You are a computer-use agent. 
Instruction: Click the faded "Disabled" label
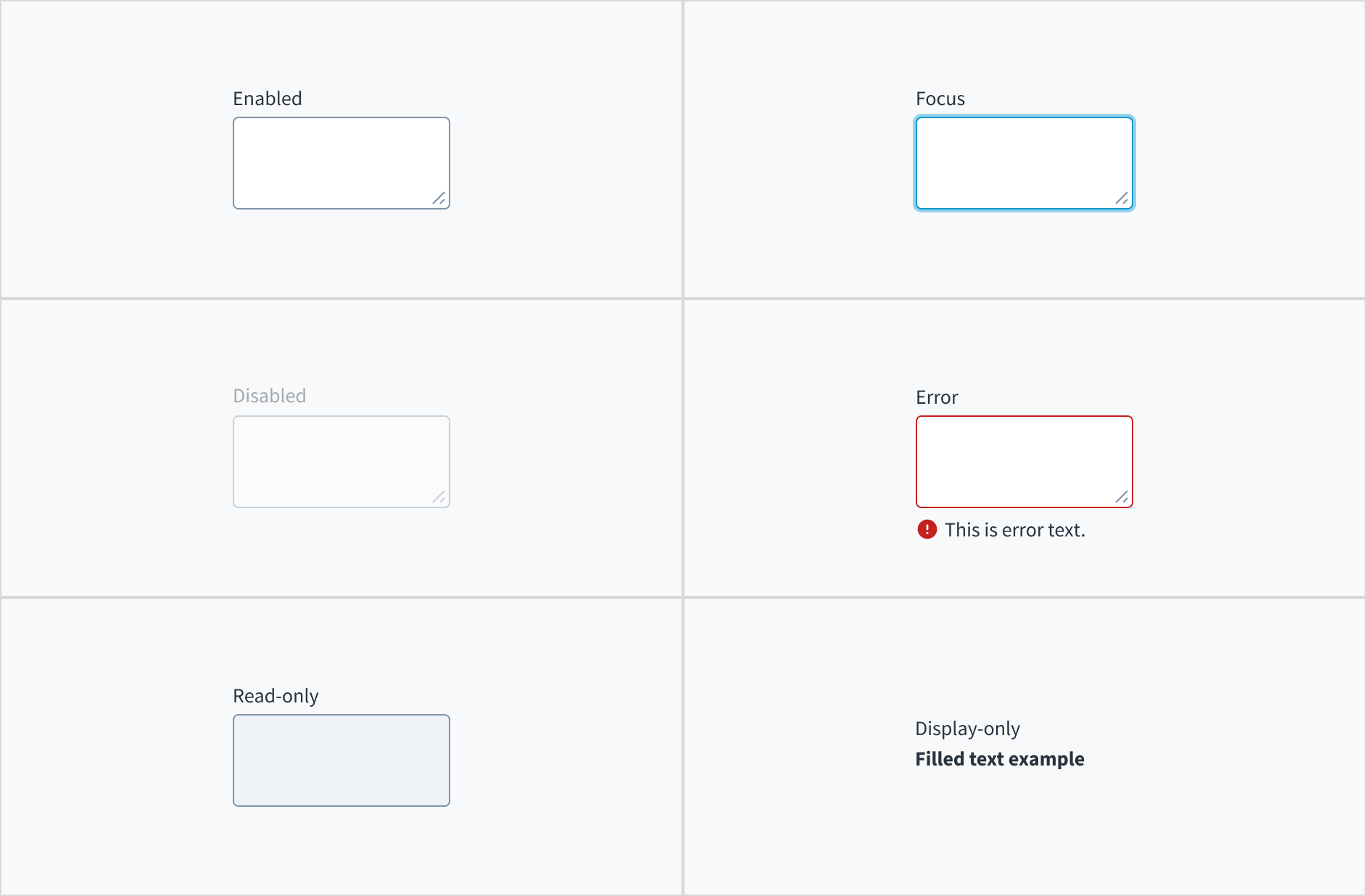[x=270, y=396]
